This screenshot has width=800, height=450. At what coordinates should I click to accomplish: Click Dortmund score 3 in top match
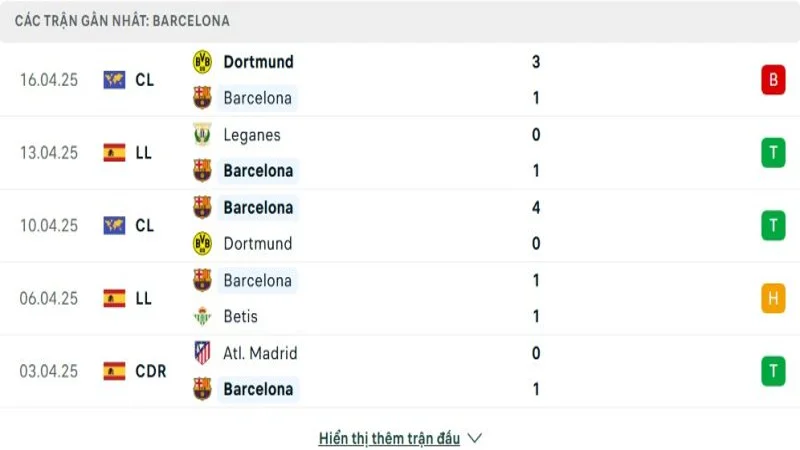(536, 62)
